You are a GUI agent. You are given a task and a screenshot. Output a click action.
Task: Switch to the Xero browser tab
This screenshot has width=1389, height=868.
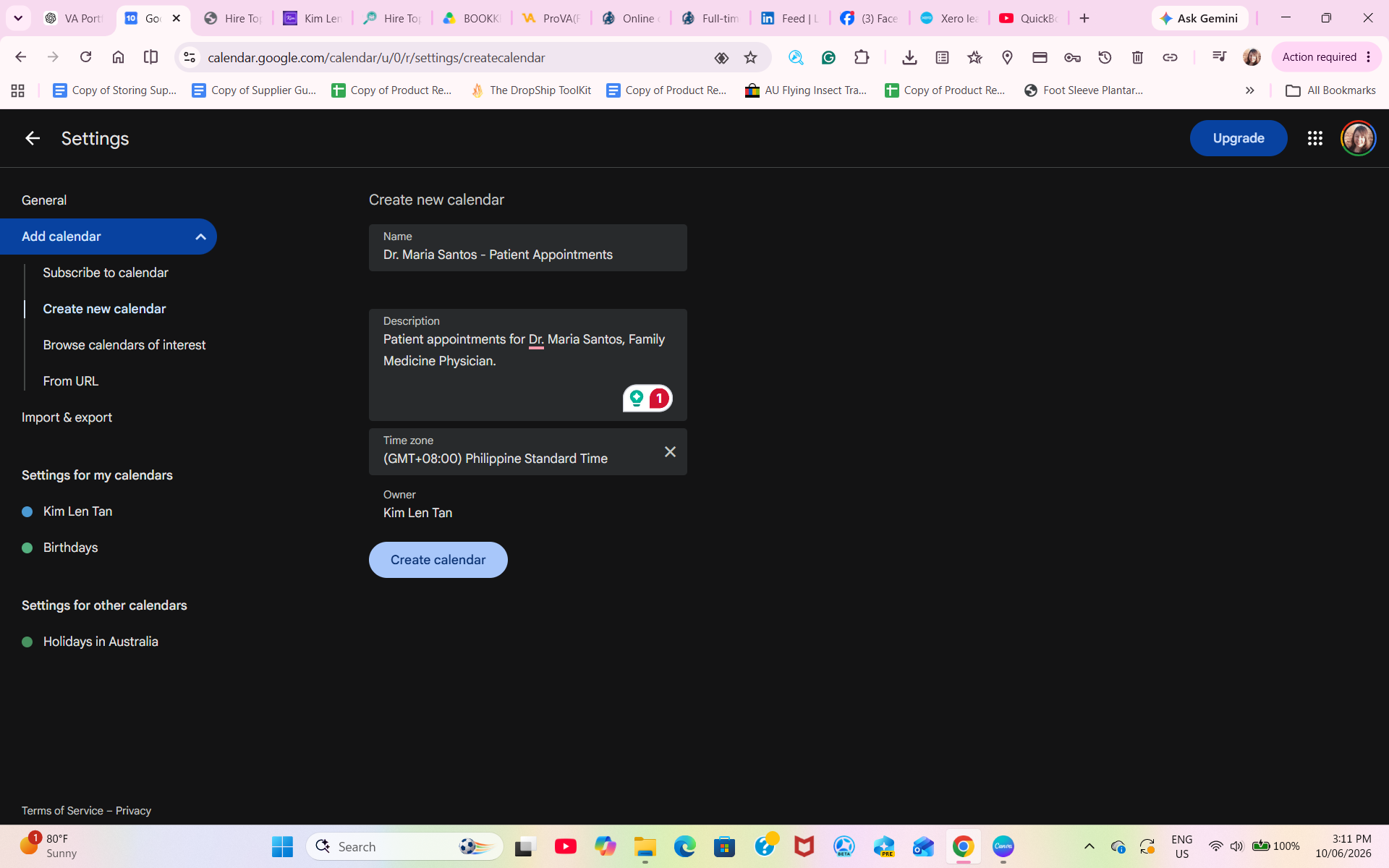[x=949, y=18]
